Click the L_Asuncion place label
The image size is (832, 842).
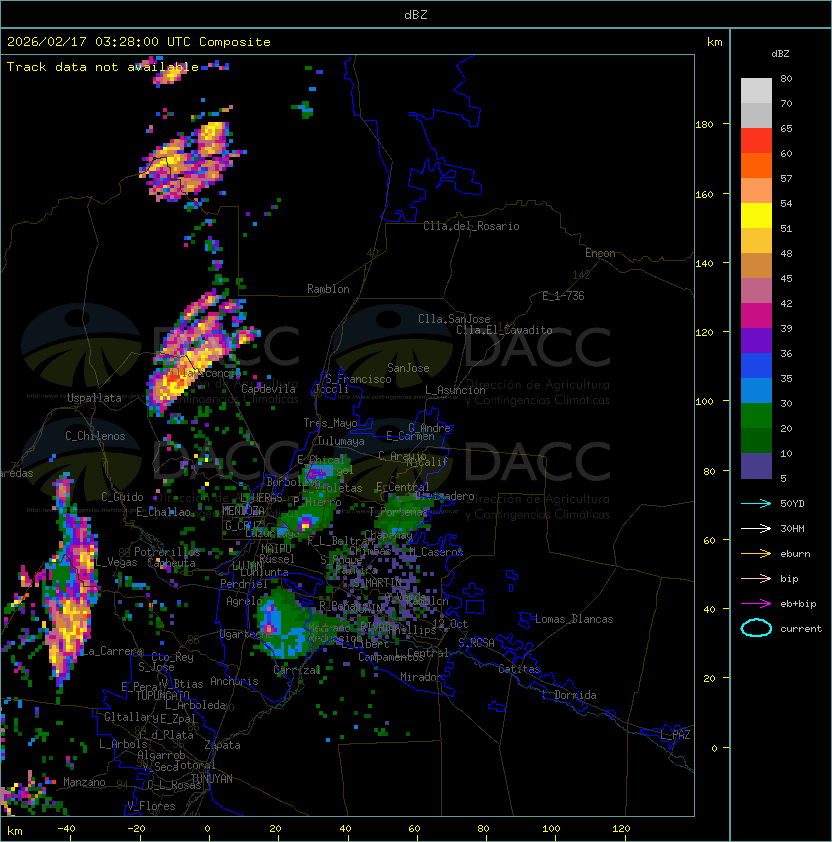pyautogui.click(x=455, y=390)
